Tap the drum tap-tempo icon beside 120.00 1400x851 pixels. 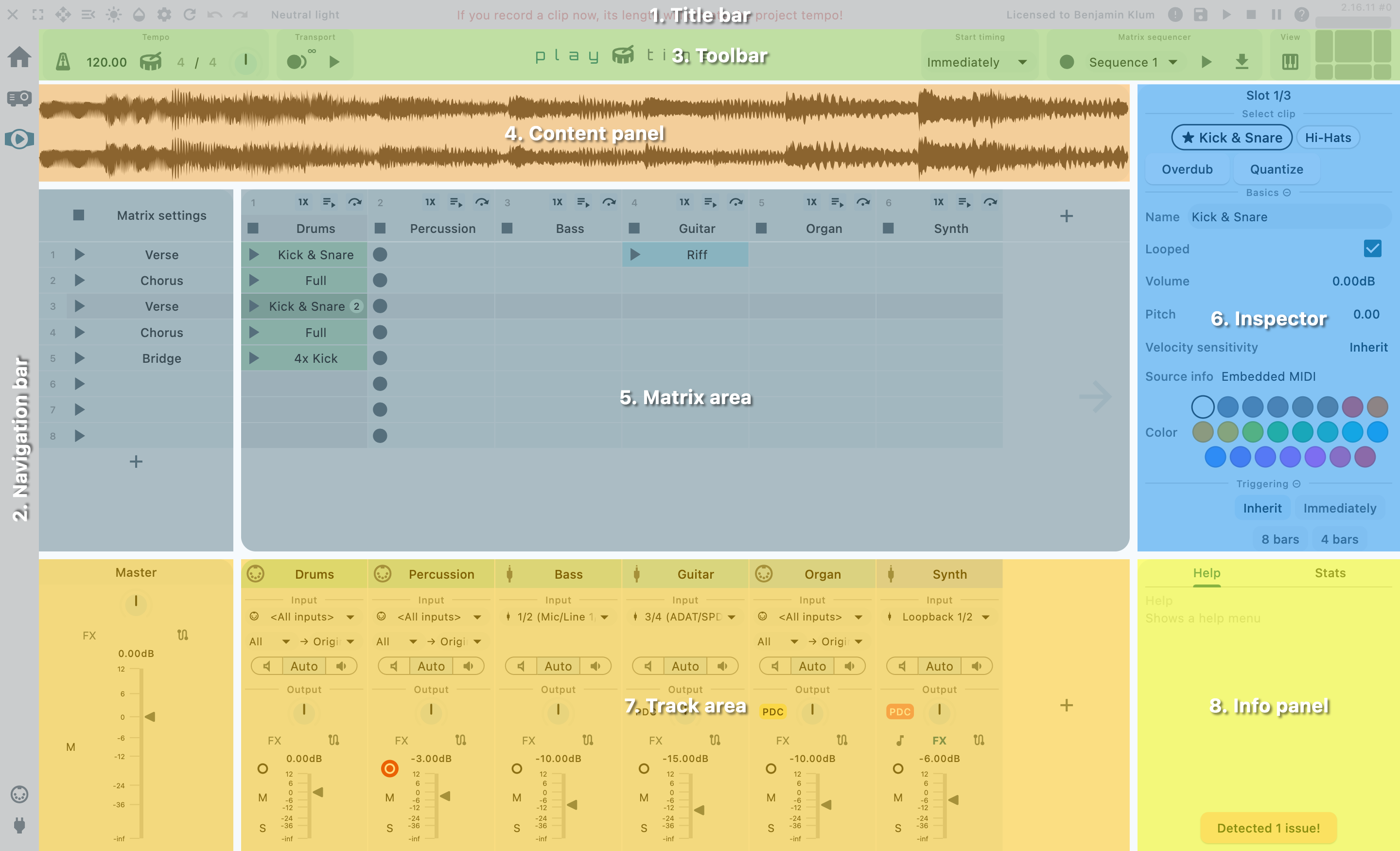tap(151, 61)
